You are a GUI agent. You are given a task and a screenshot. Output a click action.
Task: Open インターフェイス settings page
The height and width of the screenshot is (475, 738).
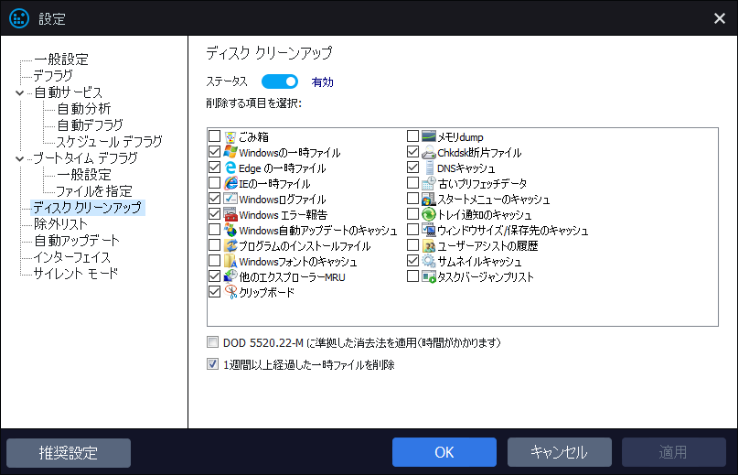72,257
